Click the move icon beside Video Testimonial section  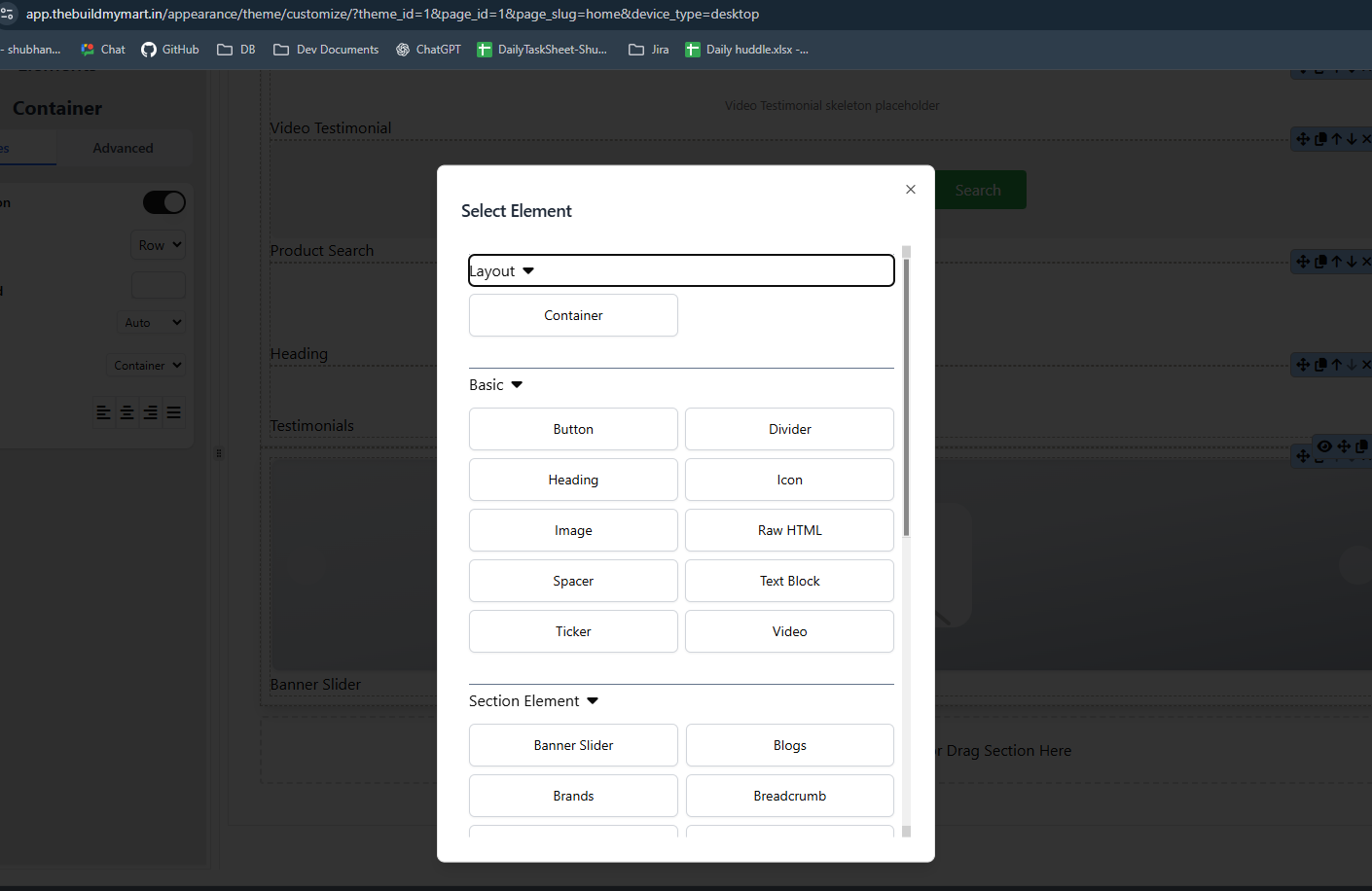[1303, 139]
